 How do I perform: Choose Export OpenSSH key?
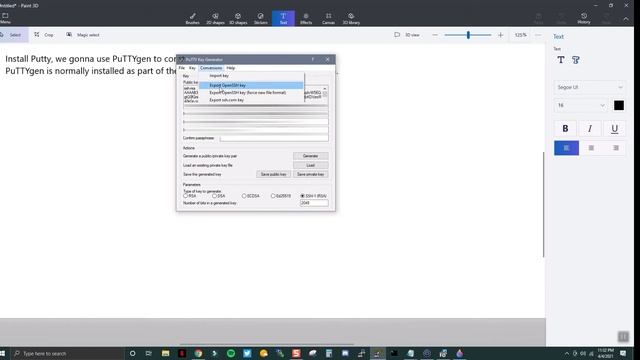pos(251,85)
